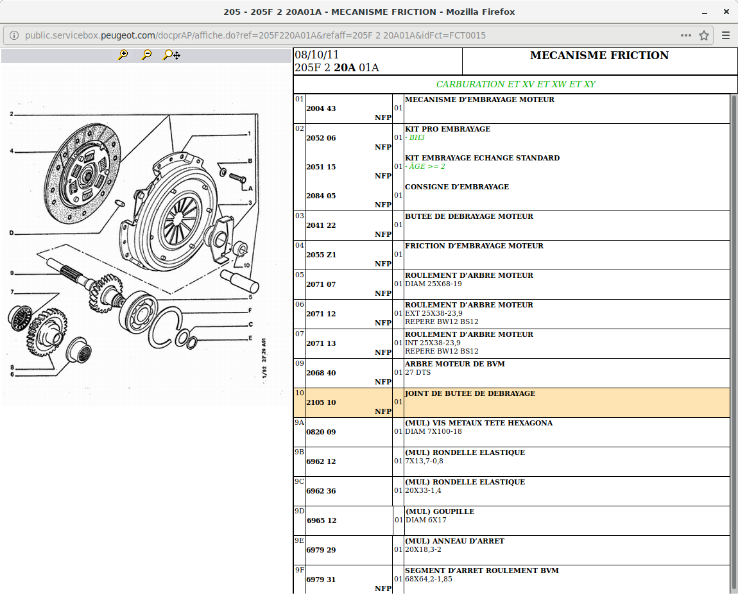Select part number 6962 36
The width and height of the screenshot is (738, 600).
[321, 491]
